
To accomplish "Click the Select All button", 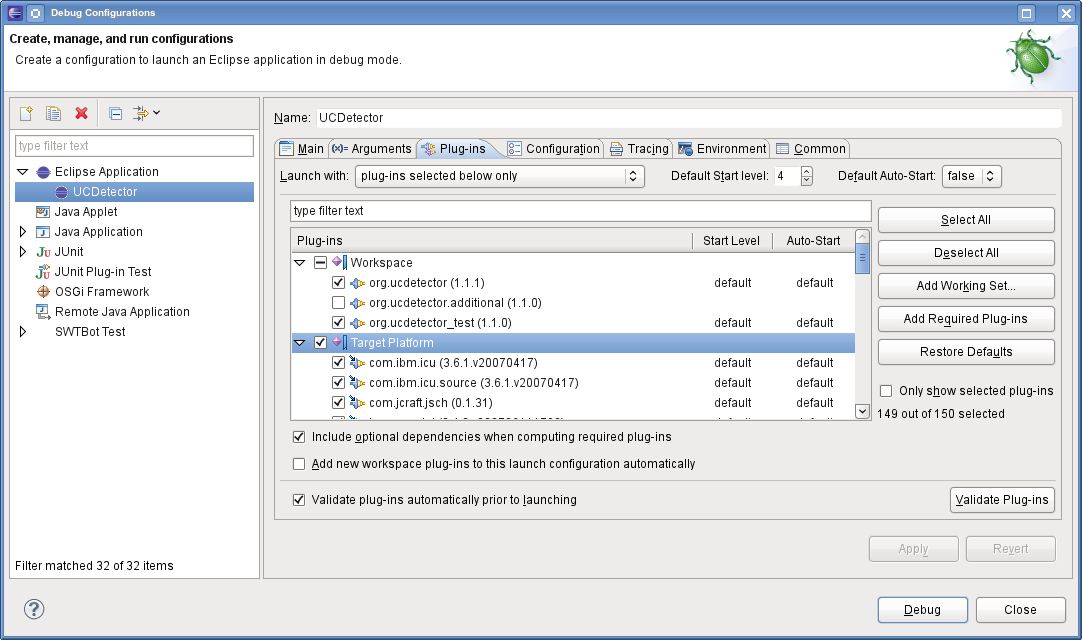I will (x=966, y=220).
